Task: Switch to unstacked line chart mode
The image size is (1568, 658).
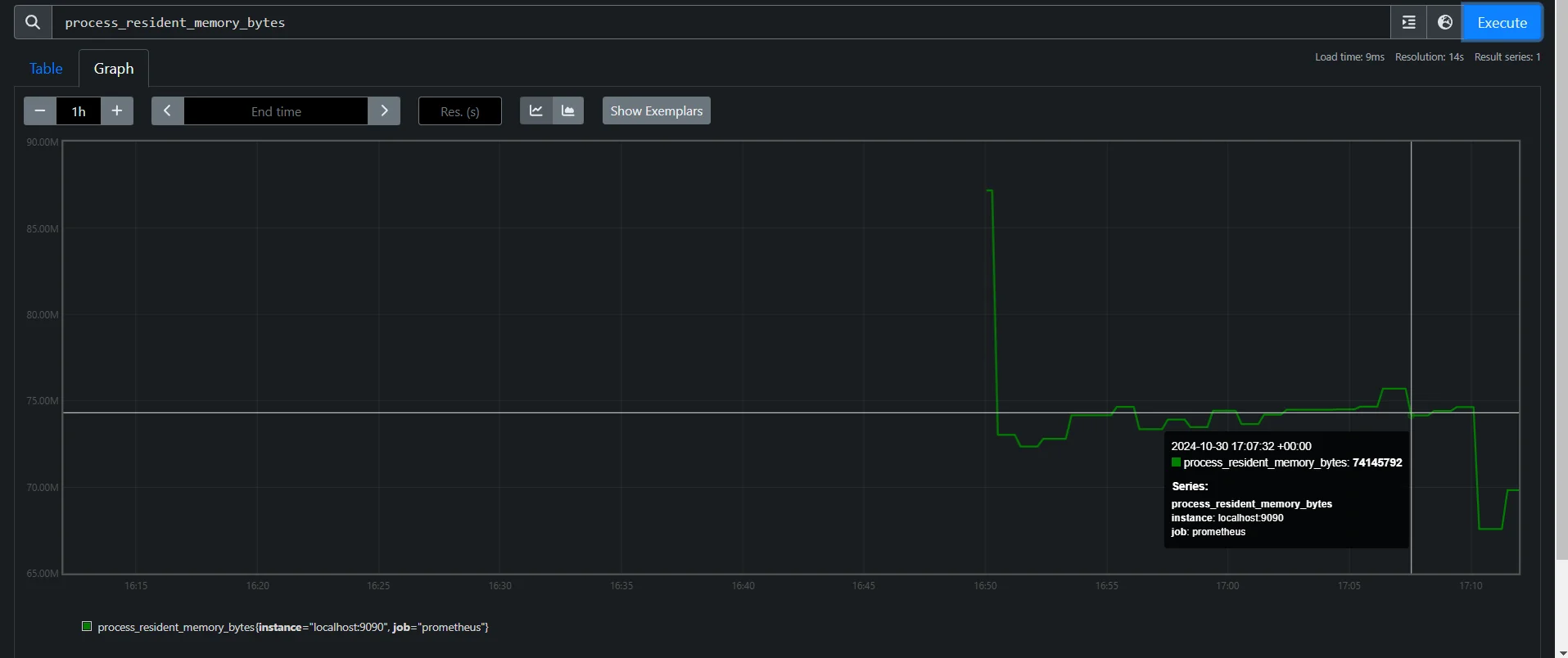Action: [536, 110]
